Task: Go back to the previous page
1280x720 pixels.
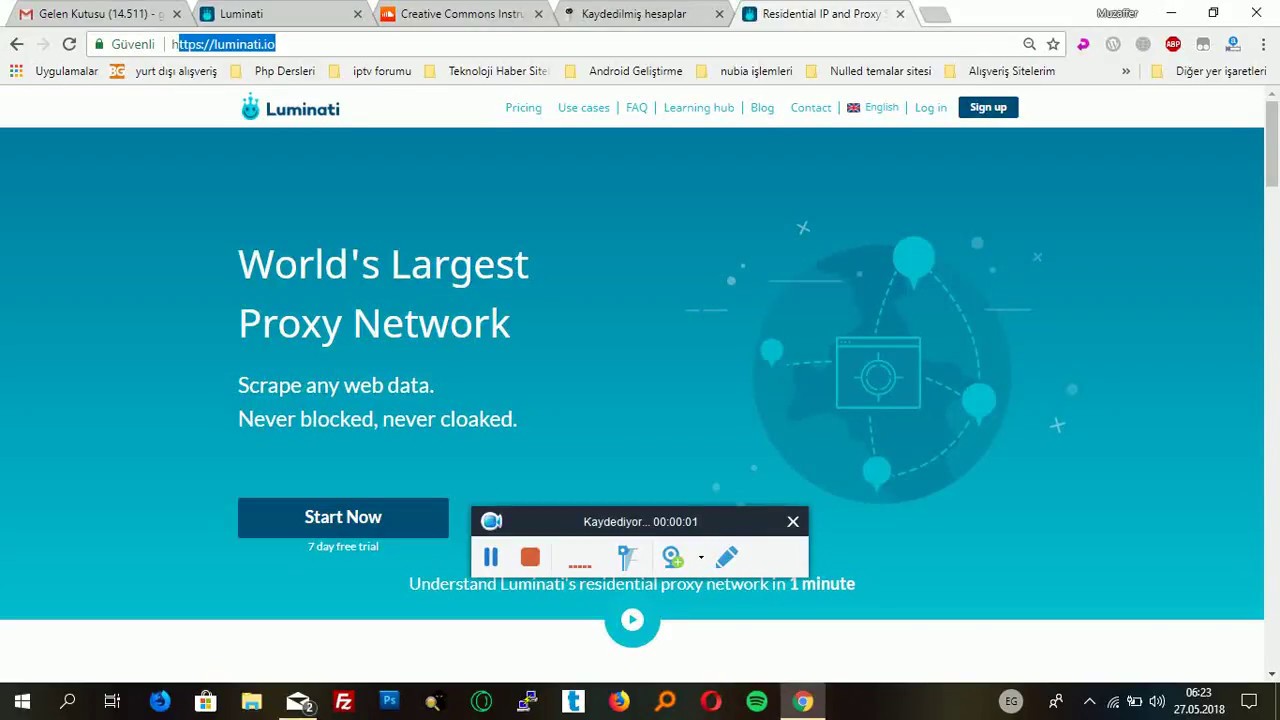Action: [x=17, y=44]
